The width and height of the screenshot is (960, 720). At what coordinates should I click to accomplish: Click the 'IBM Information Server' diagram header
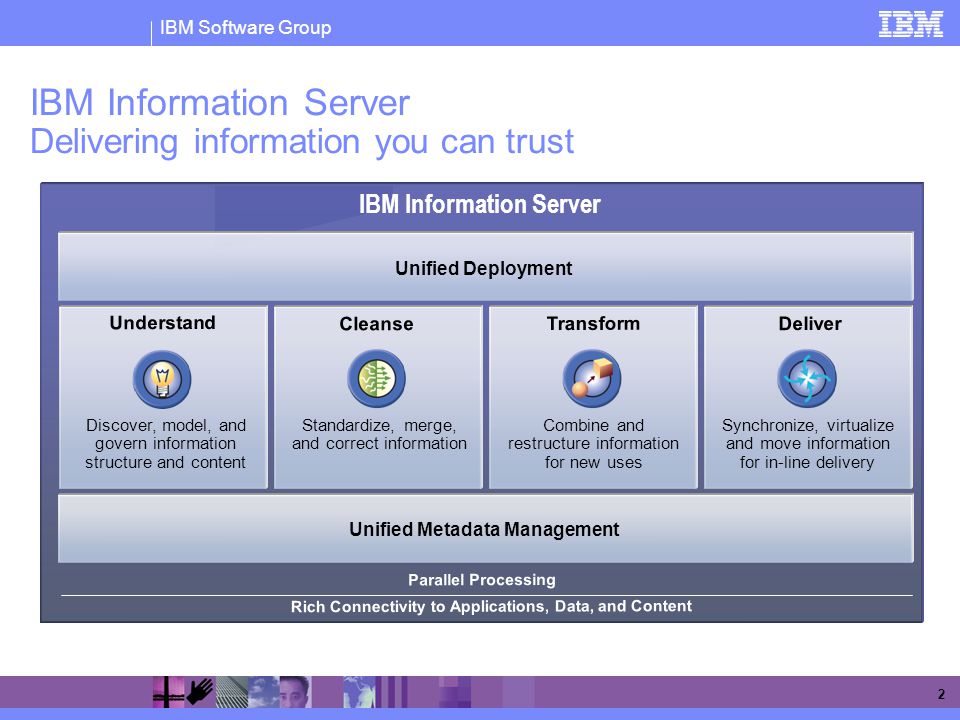coord(479,204)
